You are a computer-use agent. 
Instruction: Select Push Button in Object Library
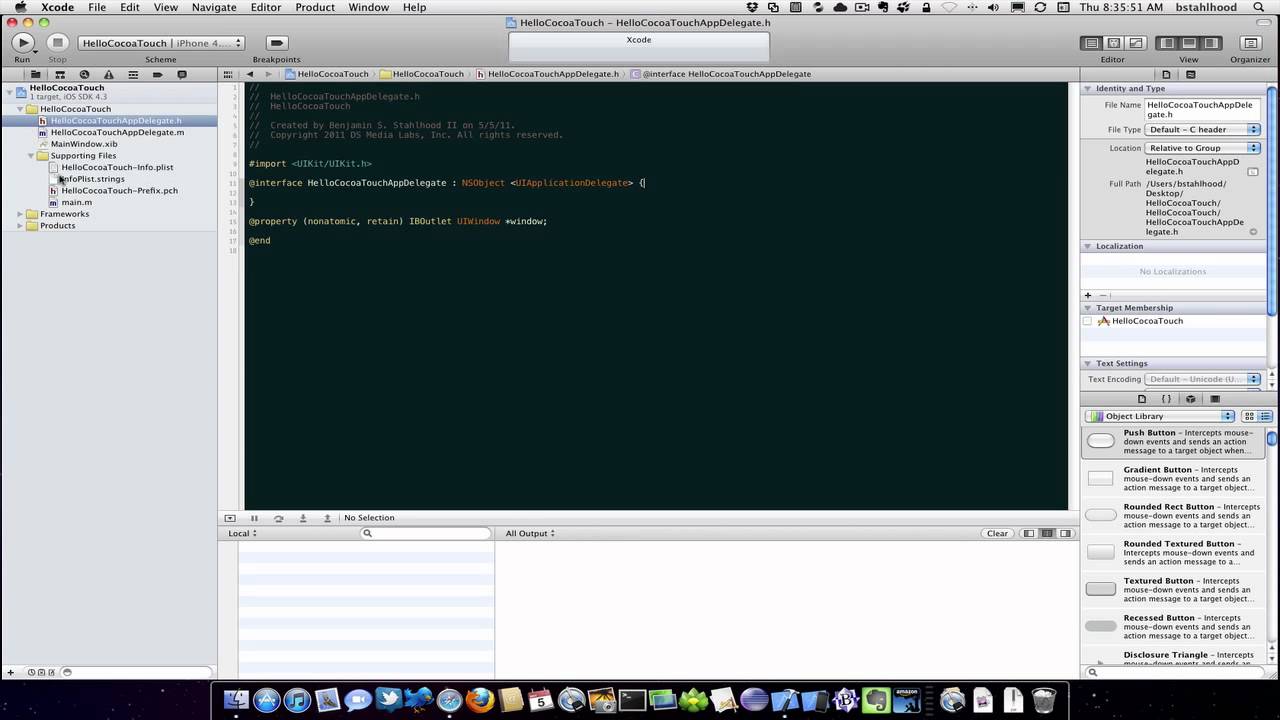1173,441
